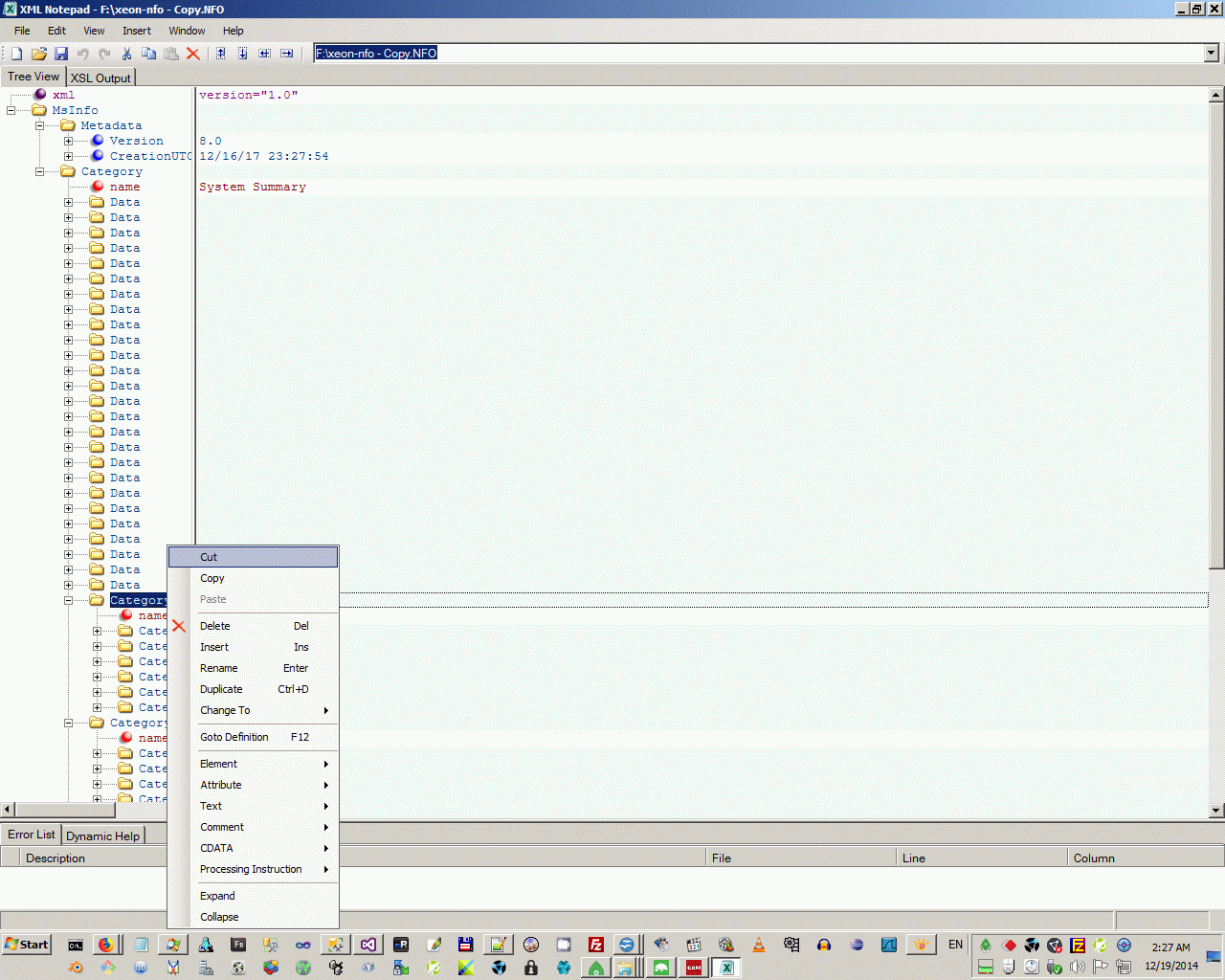Launch VLC media player from taskbar
1225x980 pixels.
coord(759,945)
